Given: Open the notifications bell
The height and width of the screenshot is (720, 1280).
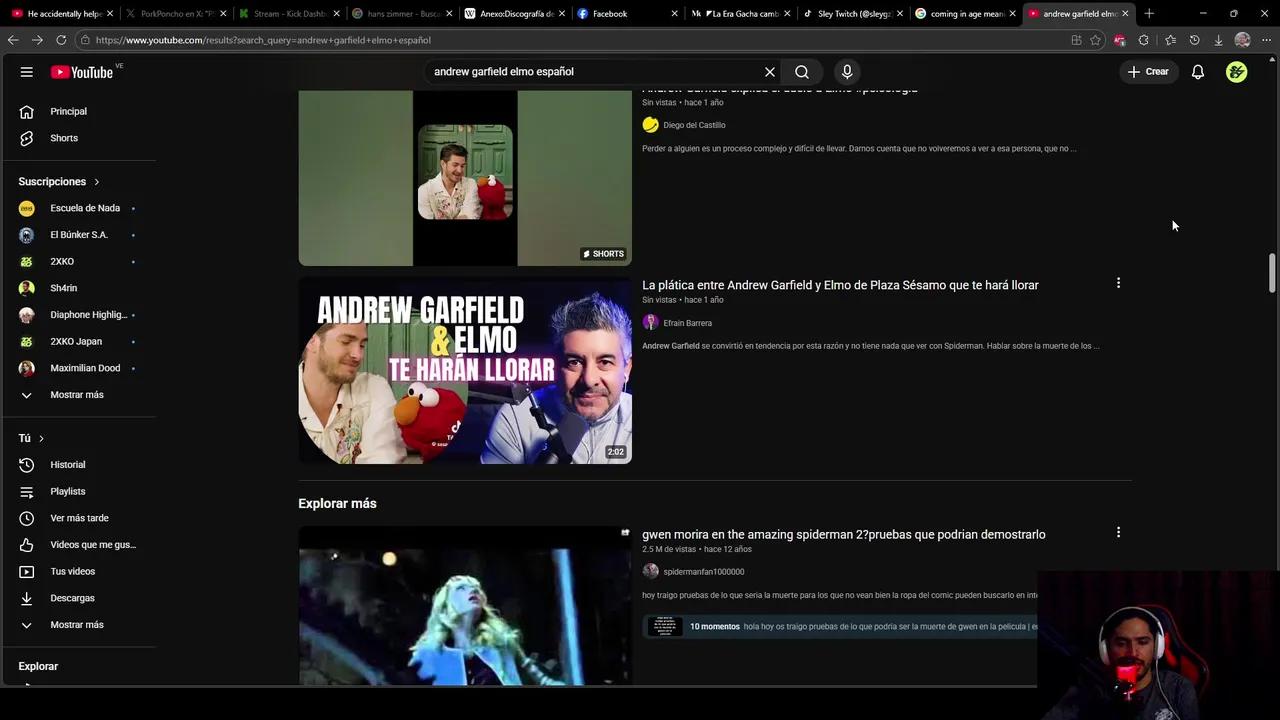Looking at the screenshot, I should click(1198, 72).
